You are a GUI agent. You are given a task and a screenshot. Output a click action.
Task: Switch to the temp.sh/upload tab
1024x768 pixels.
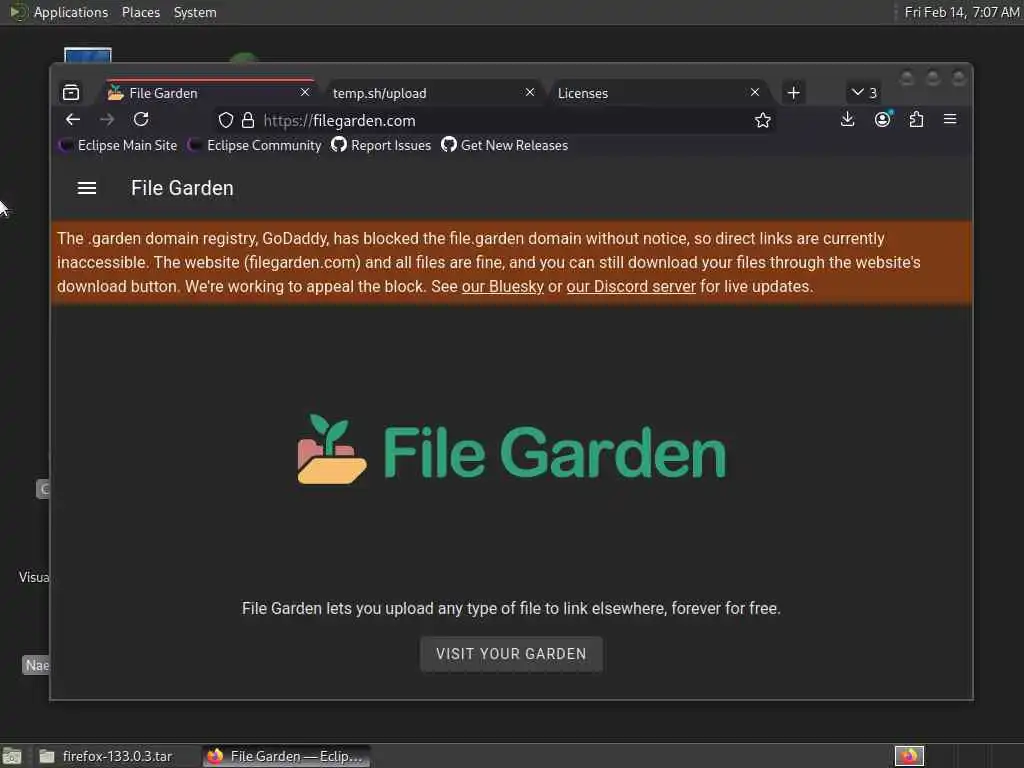[434, 93]
